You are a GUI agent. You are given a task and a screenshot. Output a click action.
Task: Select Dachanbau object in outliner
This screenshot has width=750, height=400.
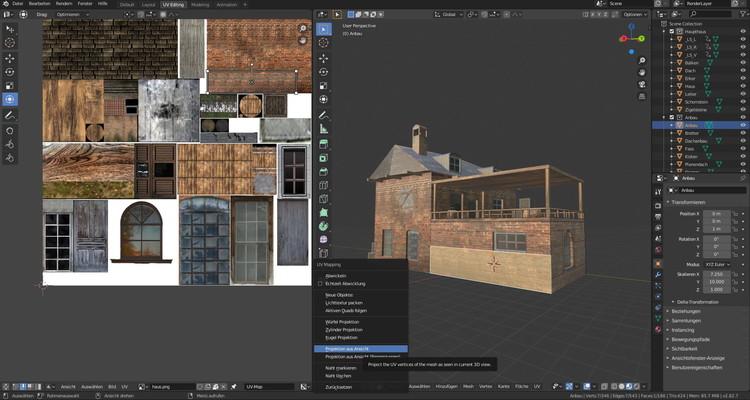tap(695, 141)
